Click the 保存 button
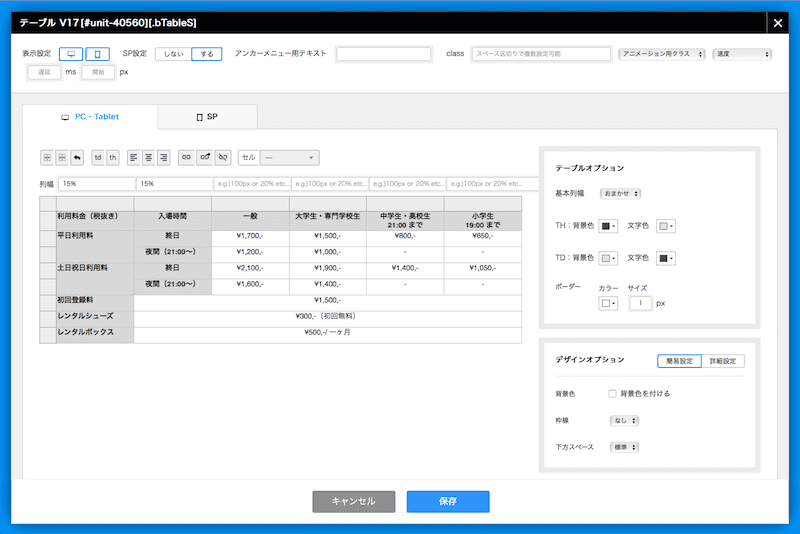This screenshot has width=800, height=534. click(448, 501)
